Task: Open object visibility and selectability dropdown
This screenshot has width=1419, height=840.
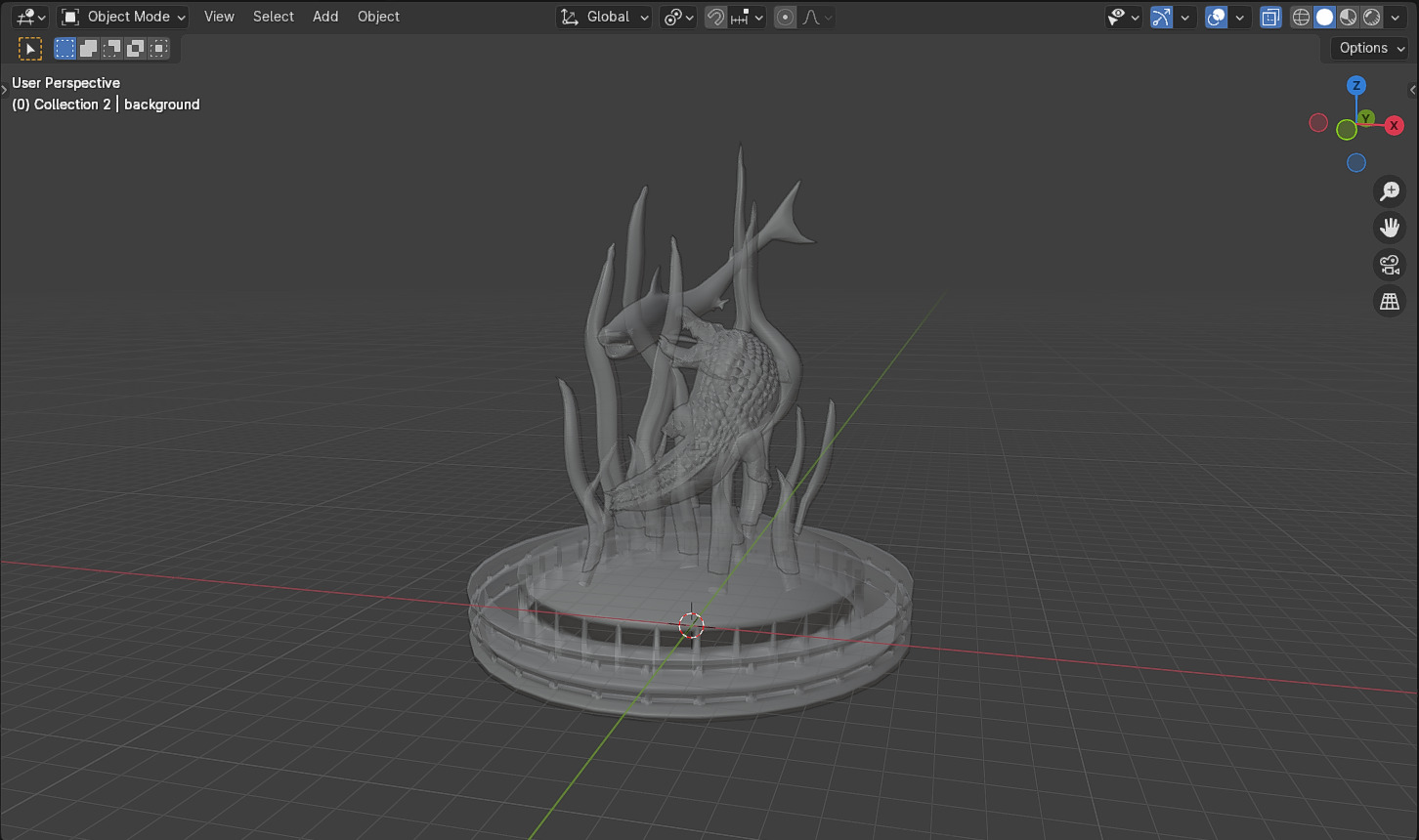Action: coord(1123,17)
